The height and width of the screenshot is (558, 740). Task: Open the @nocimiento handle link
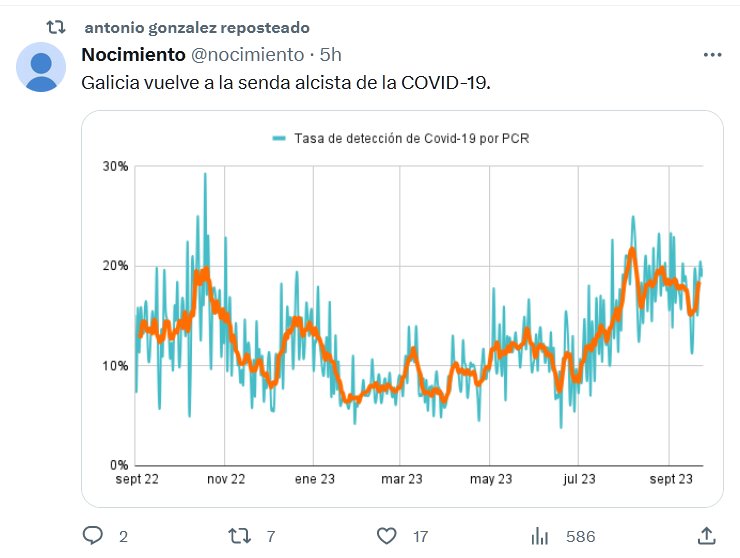pos(247,54)
